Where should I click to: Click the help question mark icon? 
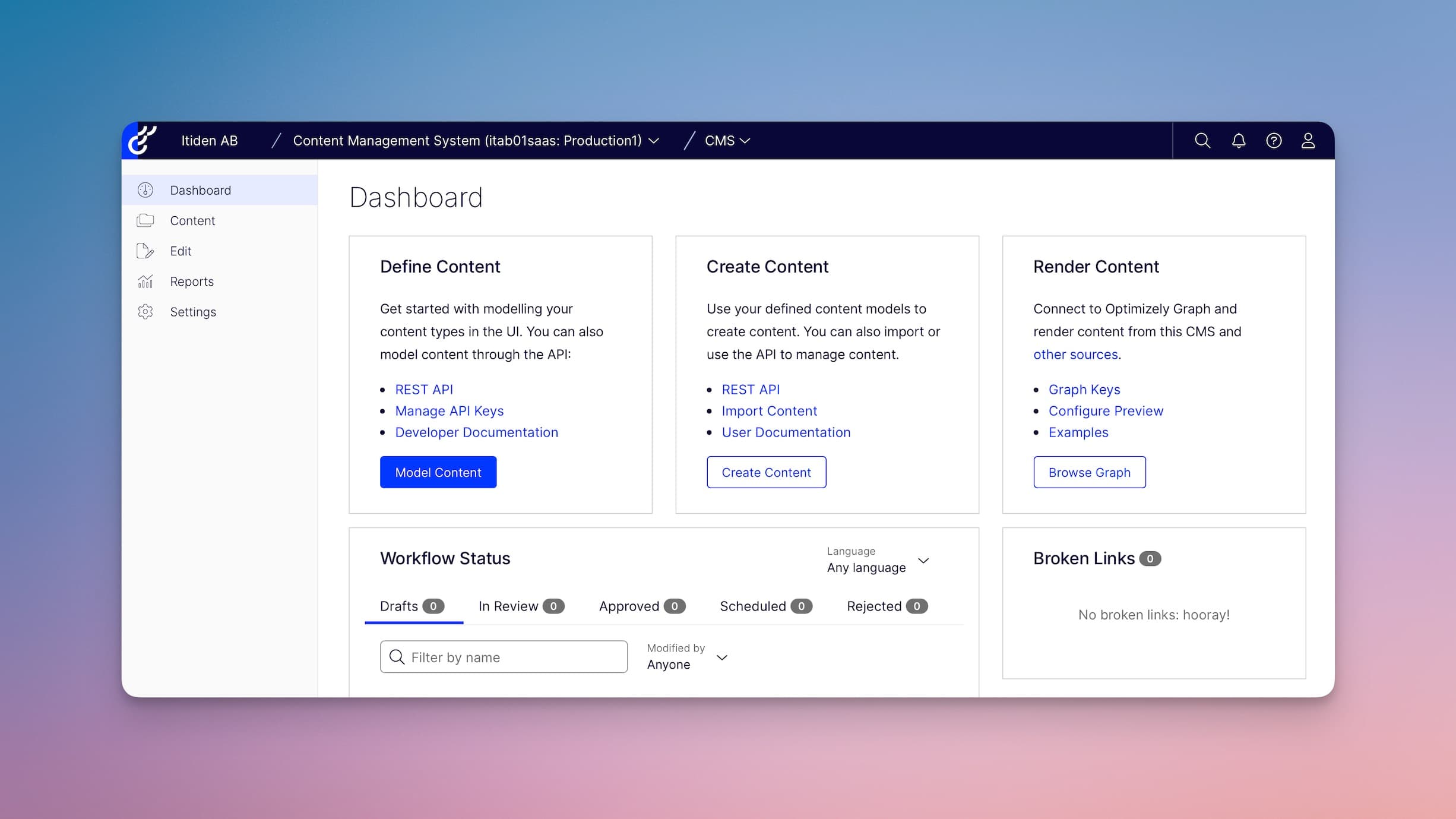(x=1274, y=141)
